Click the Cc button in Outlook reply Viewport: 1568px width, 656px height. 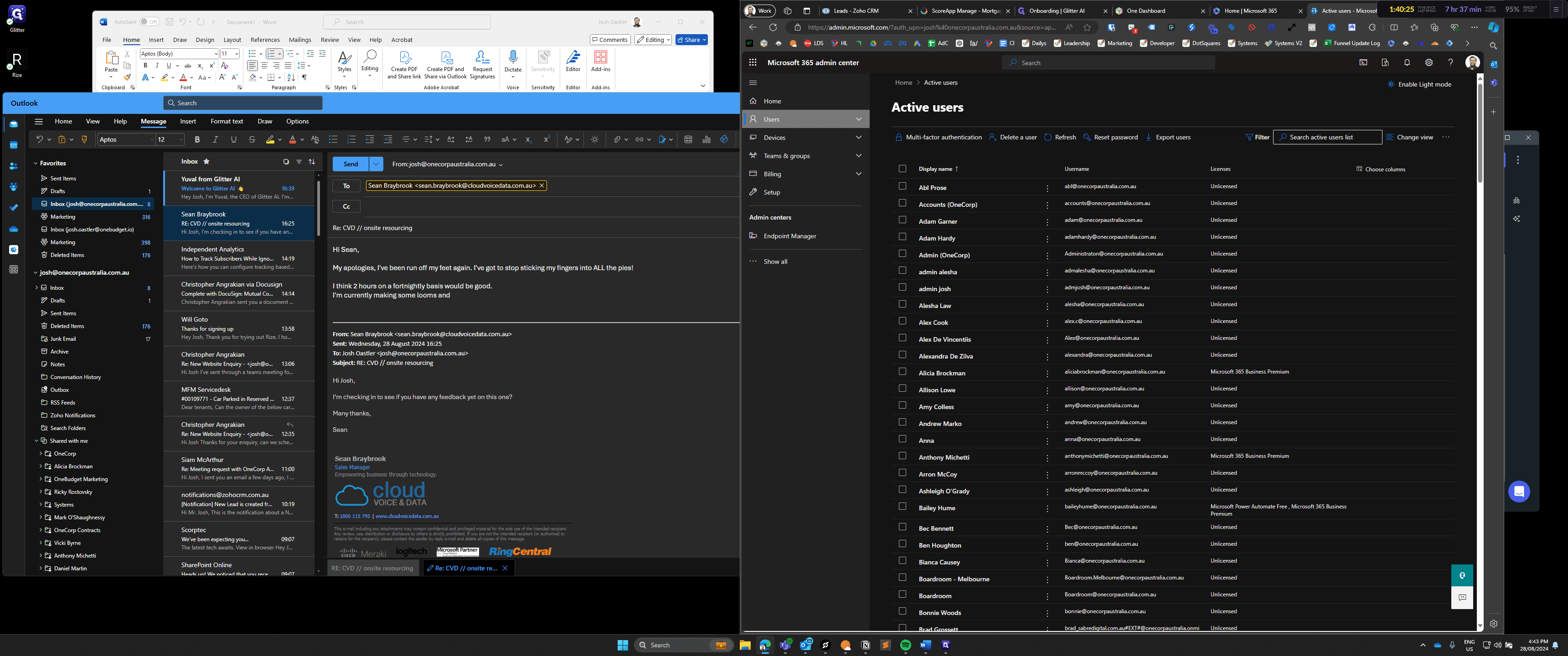pos(346,207)
